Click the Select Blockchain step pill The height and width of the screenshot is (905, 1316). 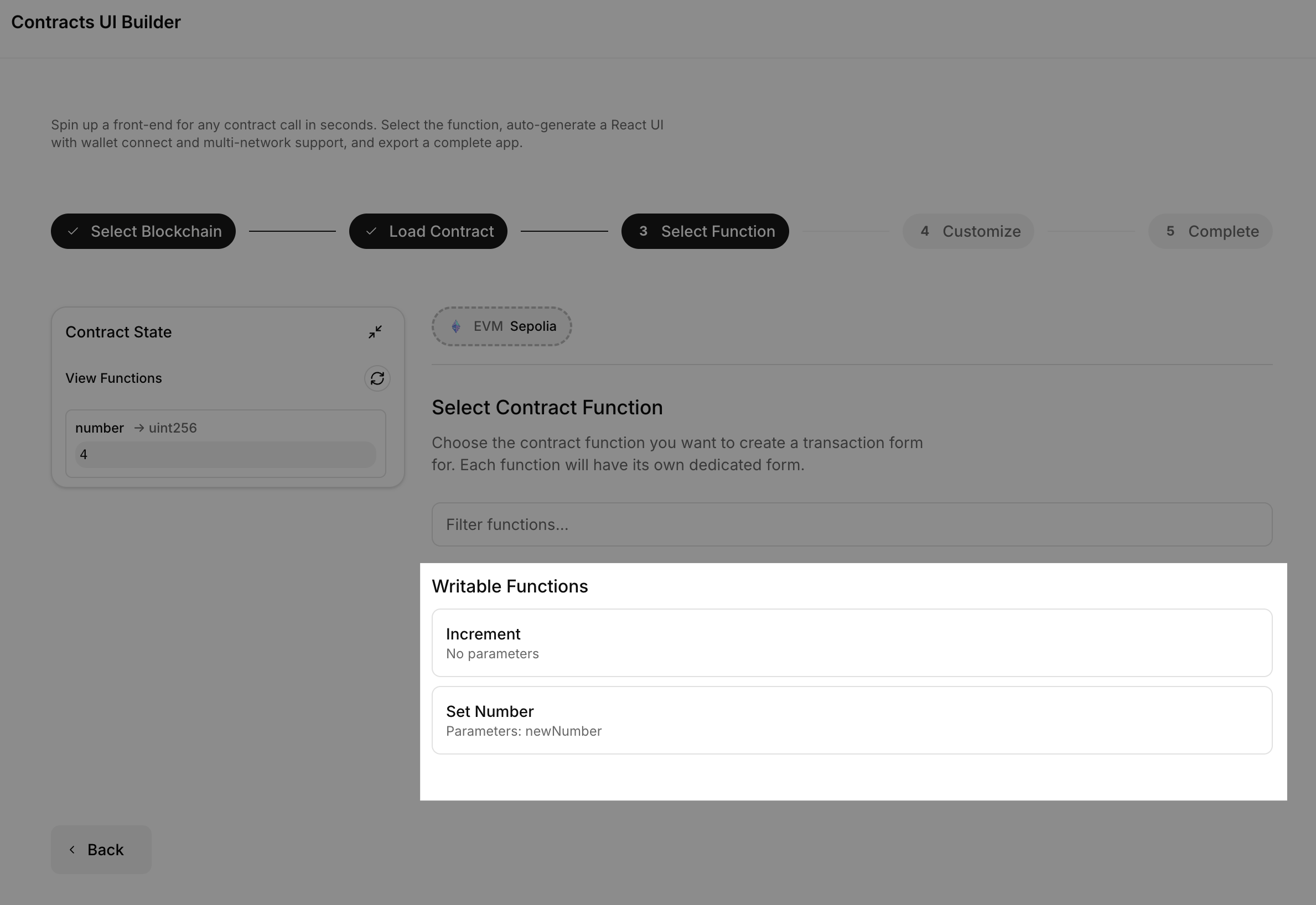(x=143, y=231)
